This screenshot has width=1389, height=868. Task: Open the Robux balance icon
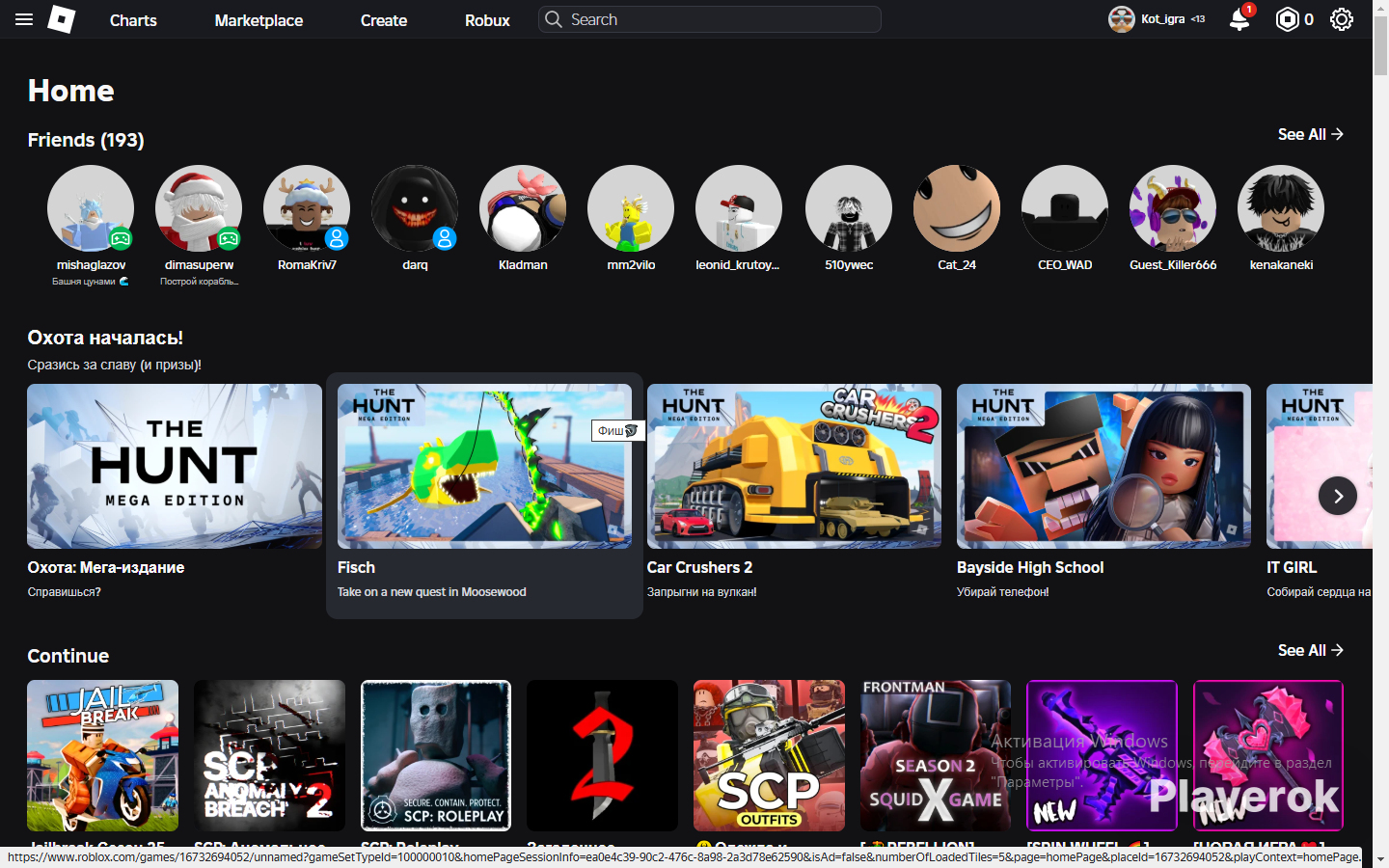1288,19
